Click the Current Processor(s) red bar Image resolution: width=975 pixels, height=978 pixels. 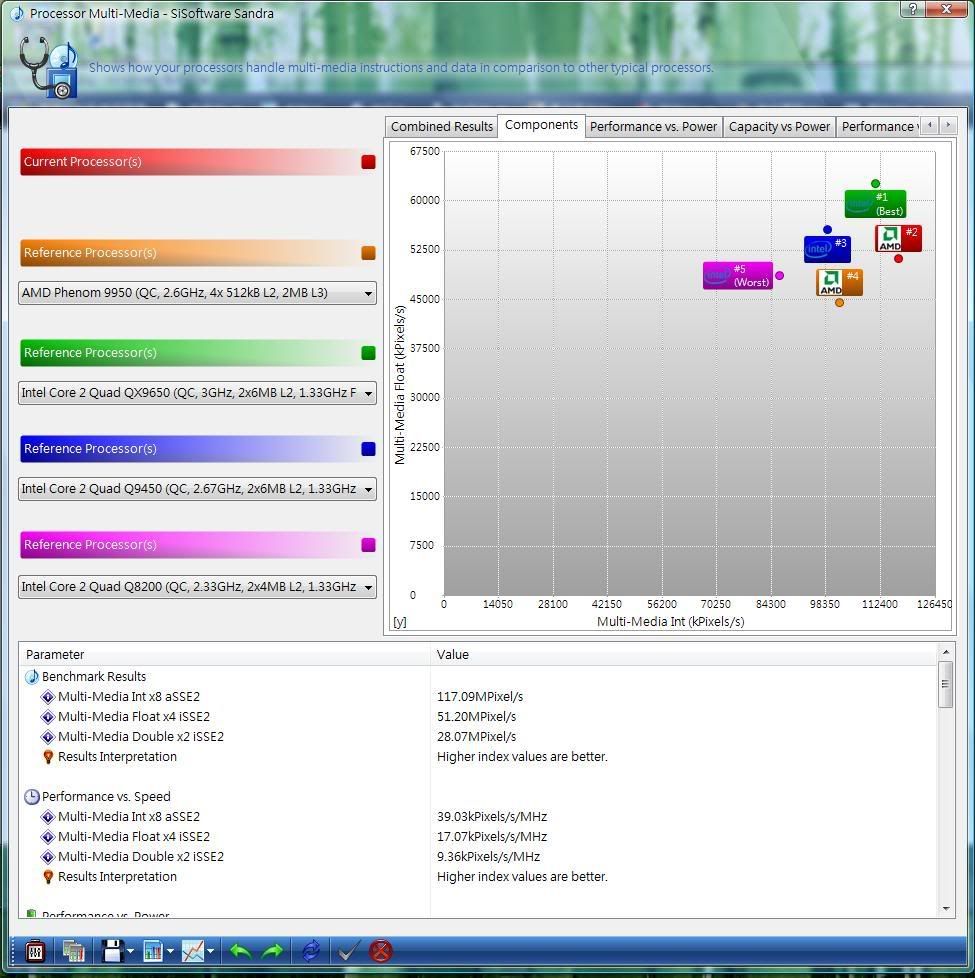[x=198, y=162]
